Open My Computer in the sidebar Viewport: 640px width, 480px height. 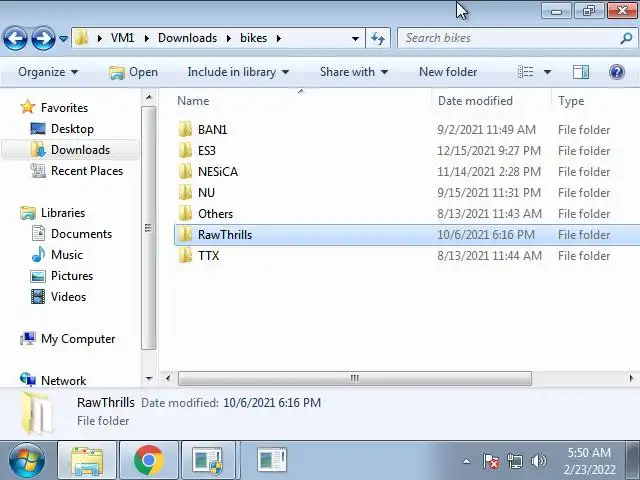78,339
